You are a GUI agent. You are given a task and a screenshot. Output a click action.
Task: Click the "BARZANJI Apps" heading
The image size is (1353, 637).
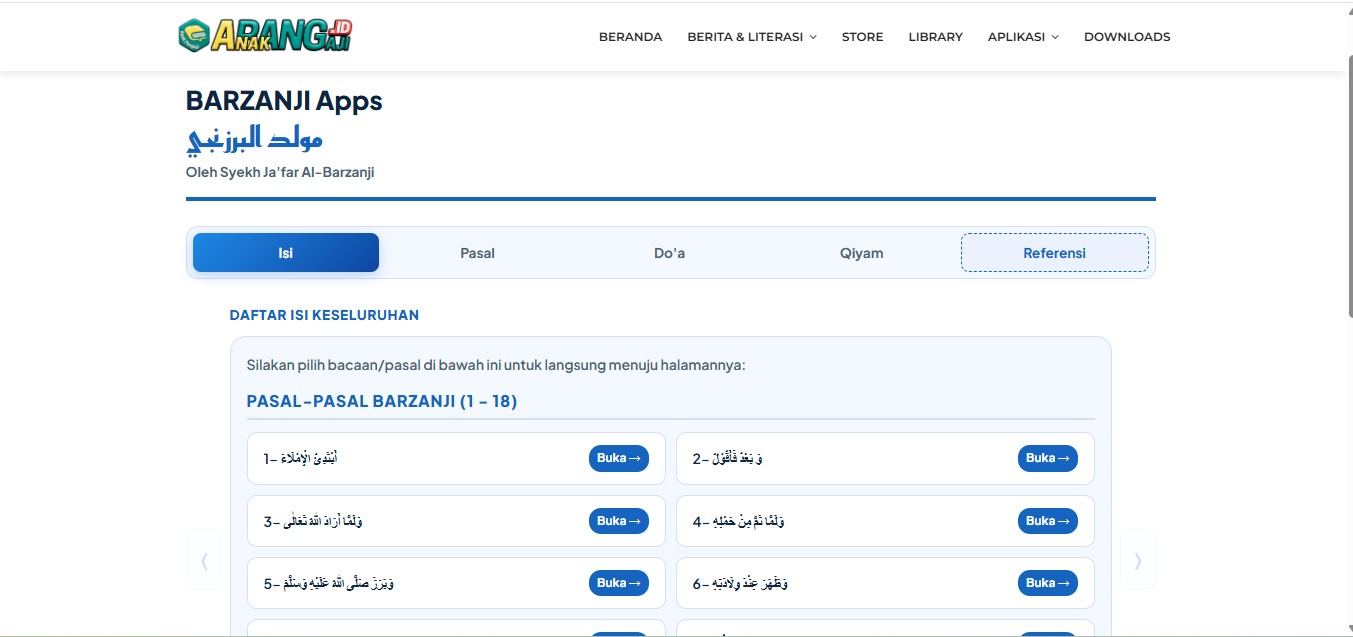pyautogui.click(x=284, y=101)
